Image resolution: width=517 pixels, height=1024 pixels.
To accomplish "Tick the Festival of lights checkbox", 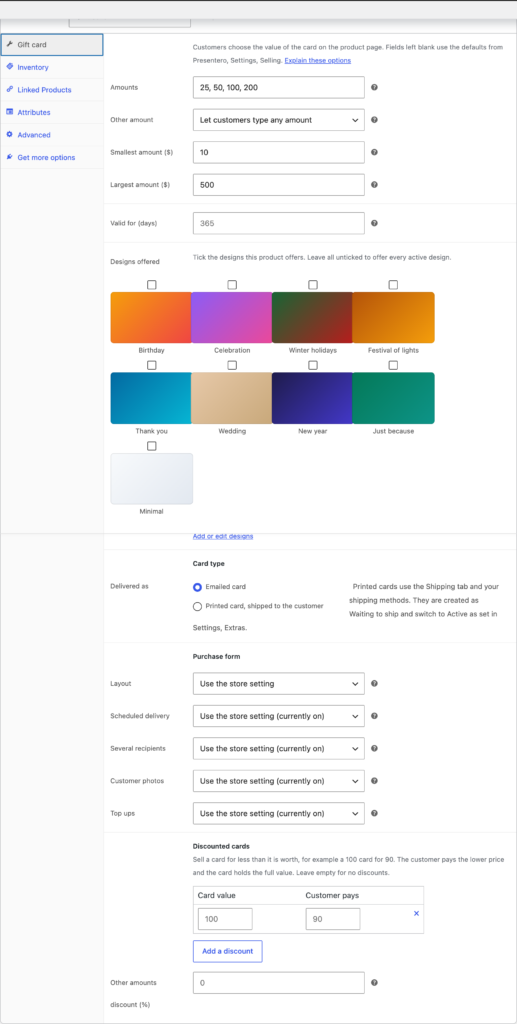I will 393,285.
